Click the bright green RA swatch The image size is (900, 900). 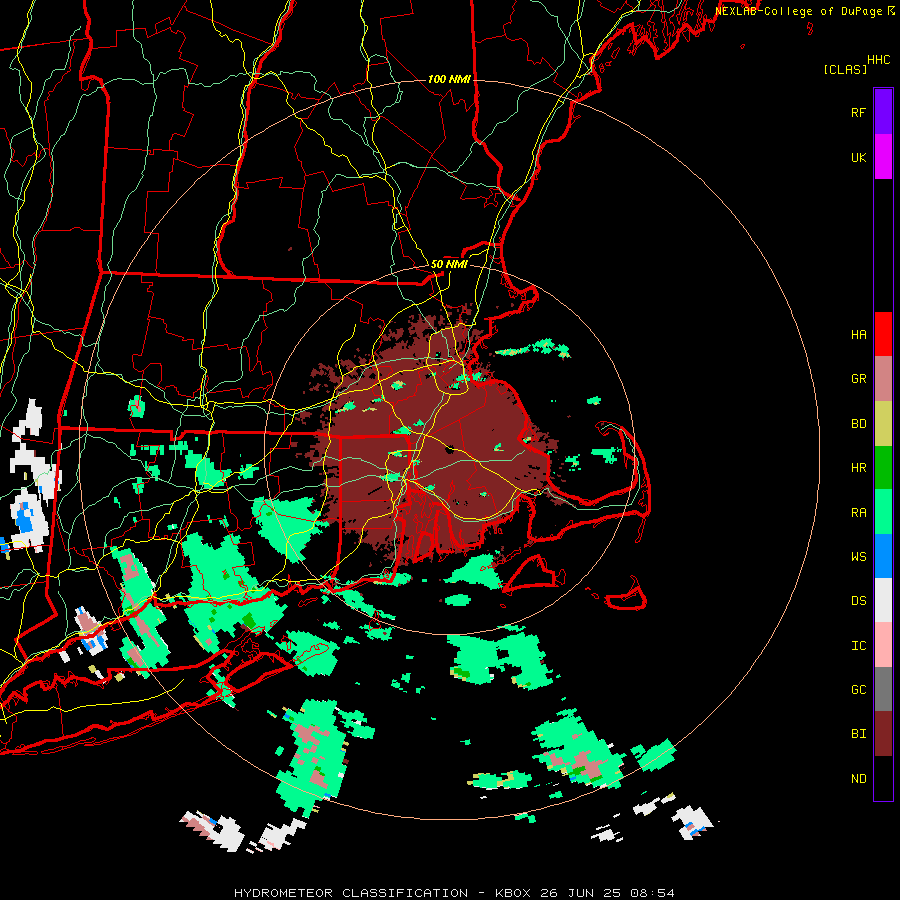click(883, 511)
